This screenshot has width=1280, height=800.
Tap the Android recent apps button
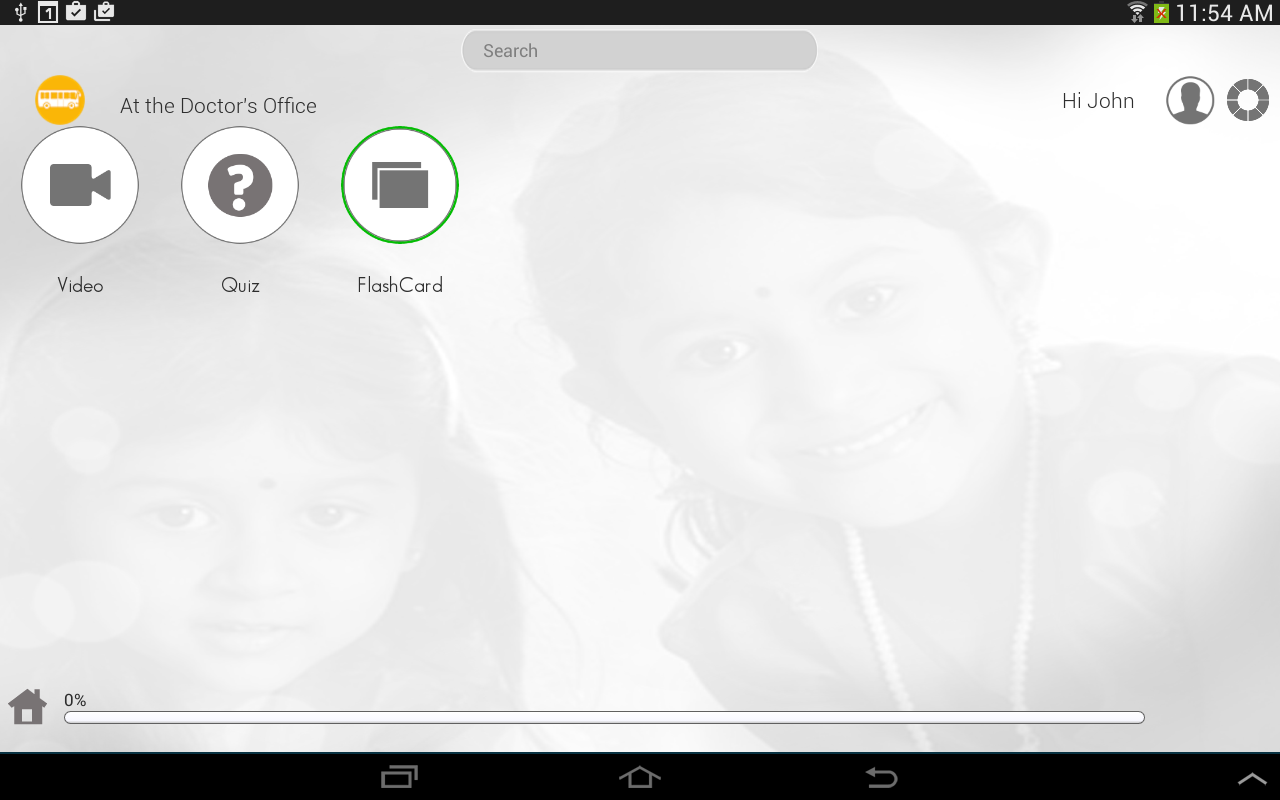400,777
